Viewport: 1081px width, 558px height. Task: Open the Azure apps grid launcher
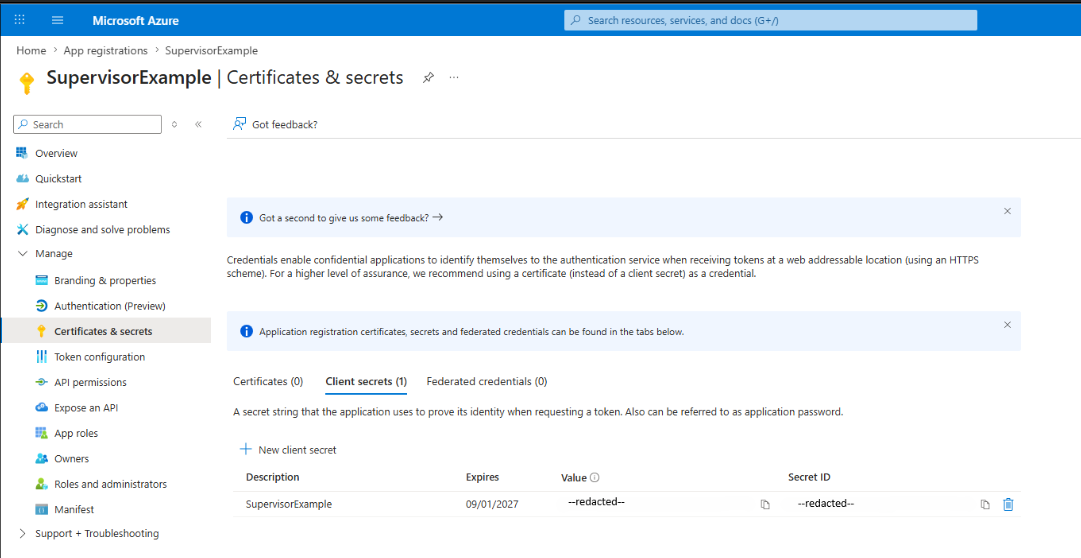[x=19, y=20]
